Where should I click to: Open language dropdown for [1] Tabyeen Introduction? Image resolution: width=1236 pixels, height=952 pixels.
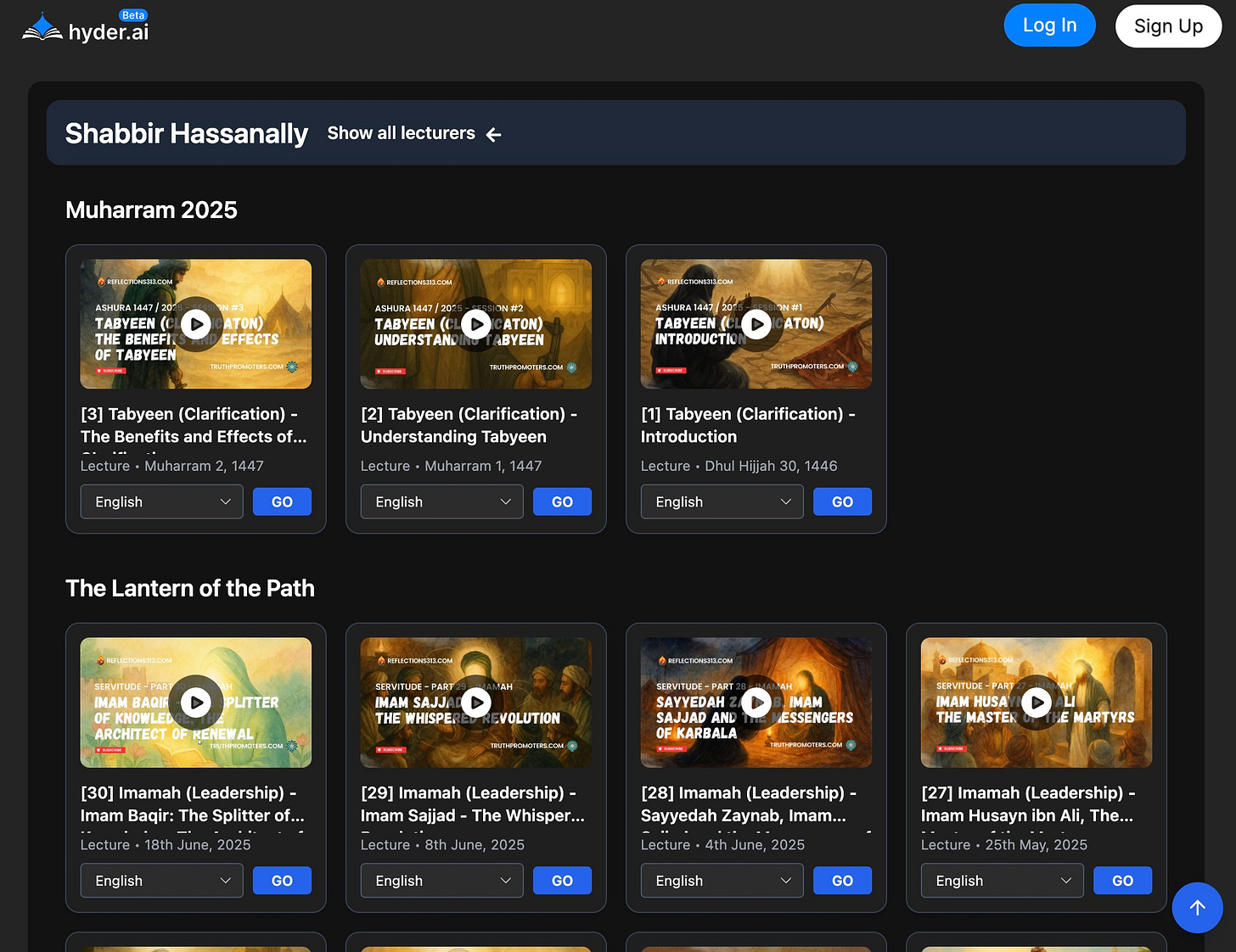(x=722, y=501)
